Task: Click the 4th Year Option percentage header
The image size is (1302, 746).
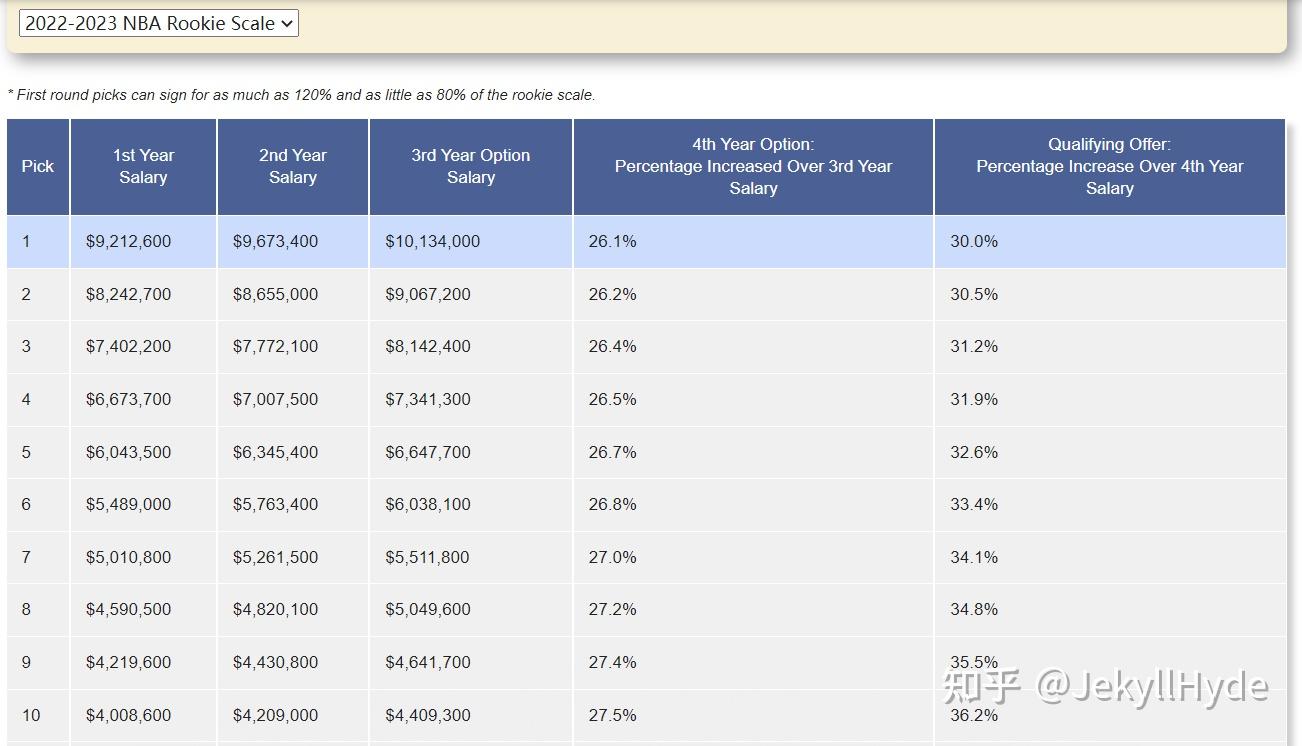Action: (753, 166)
